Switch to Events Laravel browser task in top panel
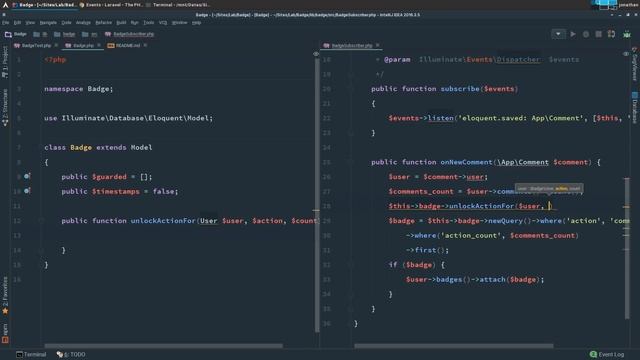Image resolution: width=640 pixels, height=360 pixels. [x=110, y=5]
